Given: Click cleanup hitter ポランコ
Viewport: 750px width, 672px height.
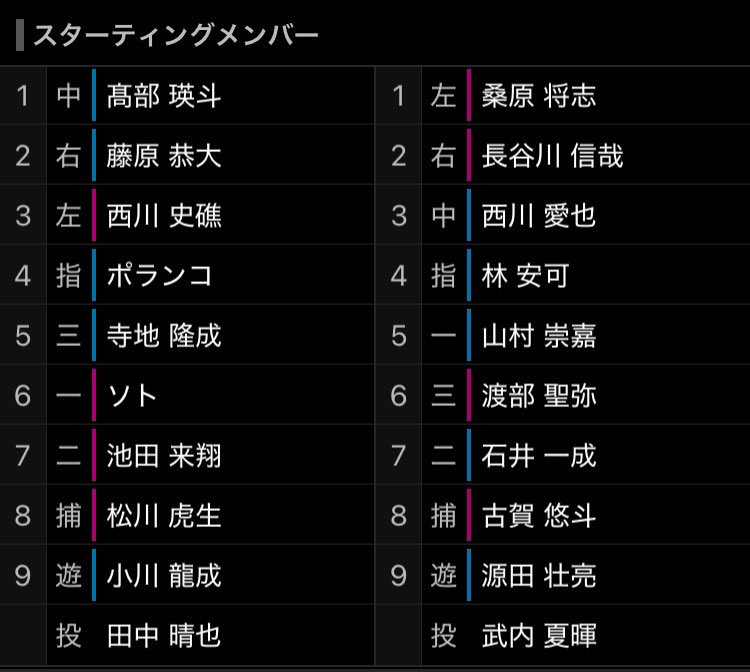Looking at the screenshot, I should point(160,276).
